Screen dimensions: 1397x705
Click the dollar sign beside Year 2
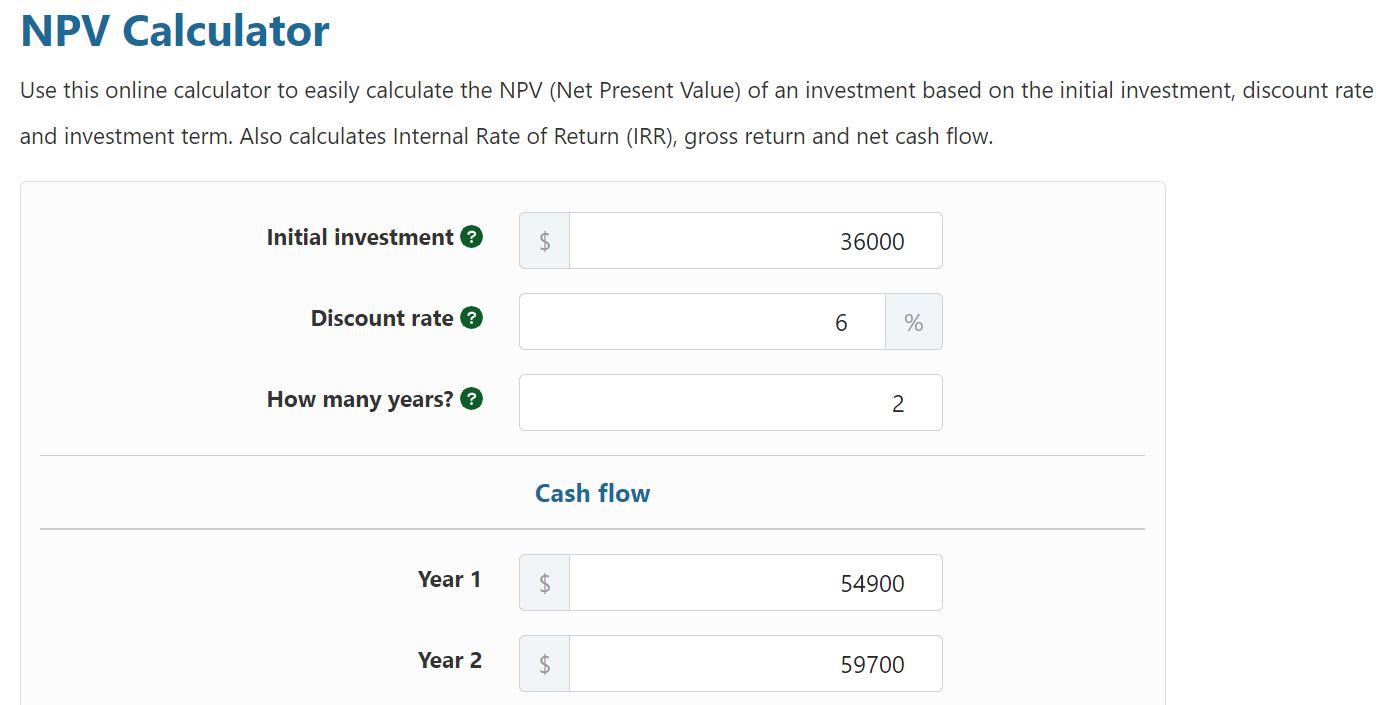(x=543, y=663)
